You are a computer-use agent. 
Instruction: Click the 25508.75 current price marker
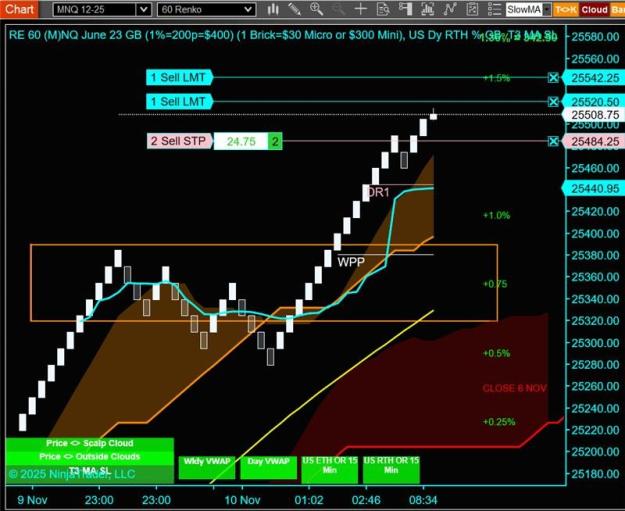click(594, 115)
